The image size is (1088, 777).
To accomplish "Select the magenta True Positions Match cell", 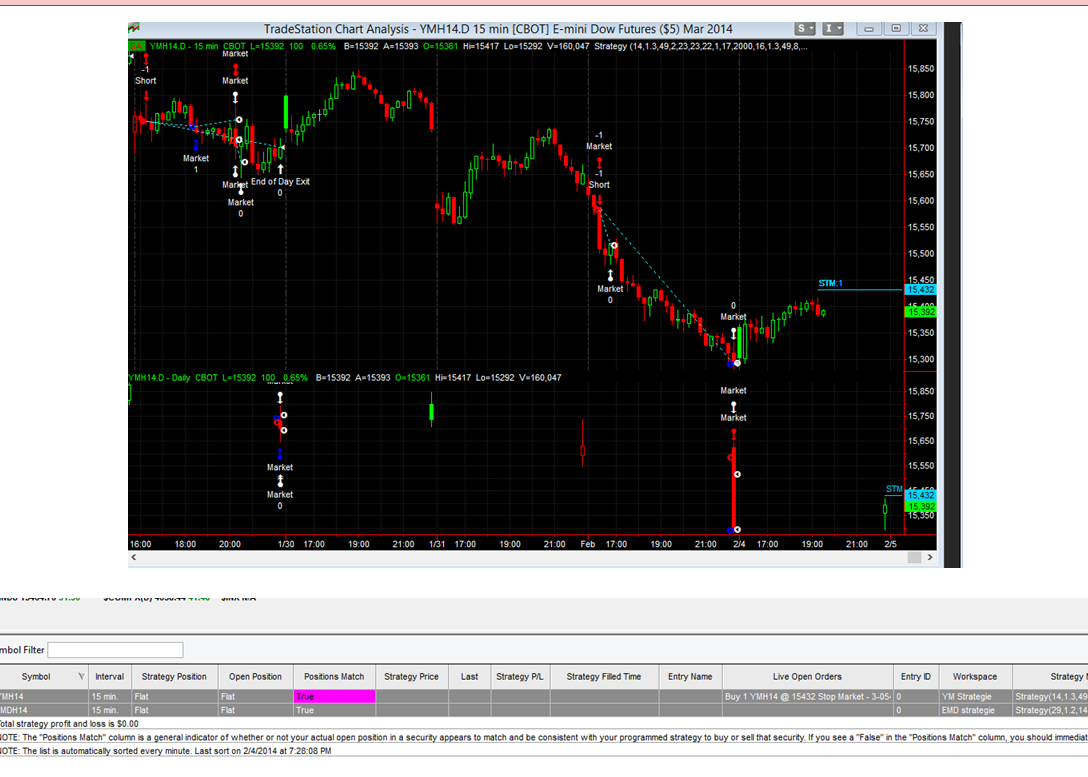I will click(334, 697).
